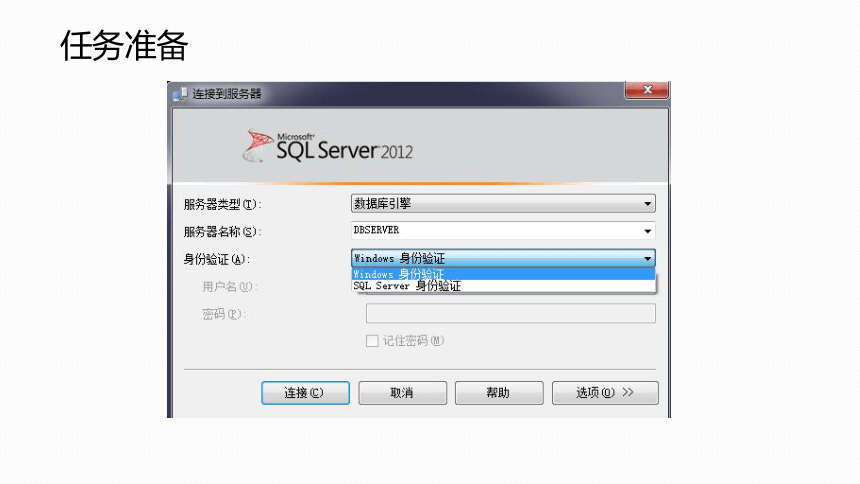Image resolution: width=860 pixels, height=484 pixels.
Task: Click the password (密码) input field
Action: pyautogui.click(x=511, y=313)
